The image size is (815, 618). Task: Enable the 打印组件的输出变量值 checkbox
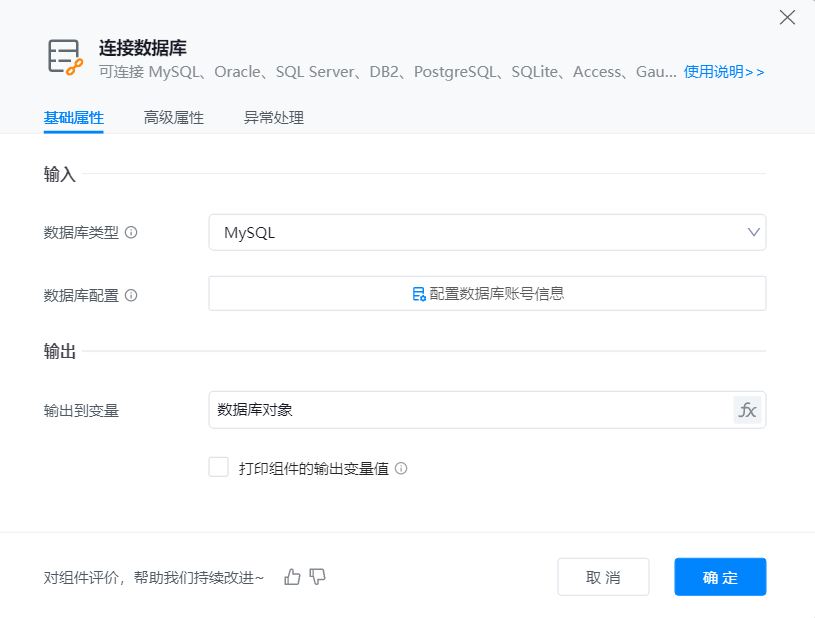click(x=219, y=467)
